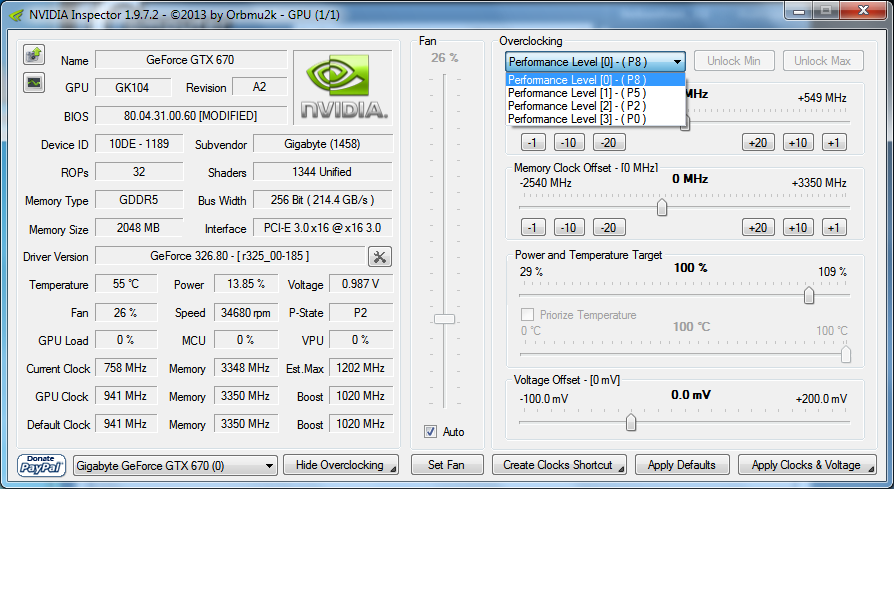Click the NVIDIA logo image
The height and width of the screenshot is (614, 894).
click(x=343, y=87)
